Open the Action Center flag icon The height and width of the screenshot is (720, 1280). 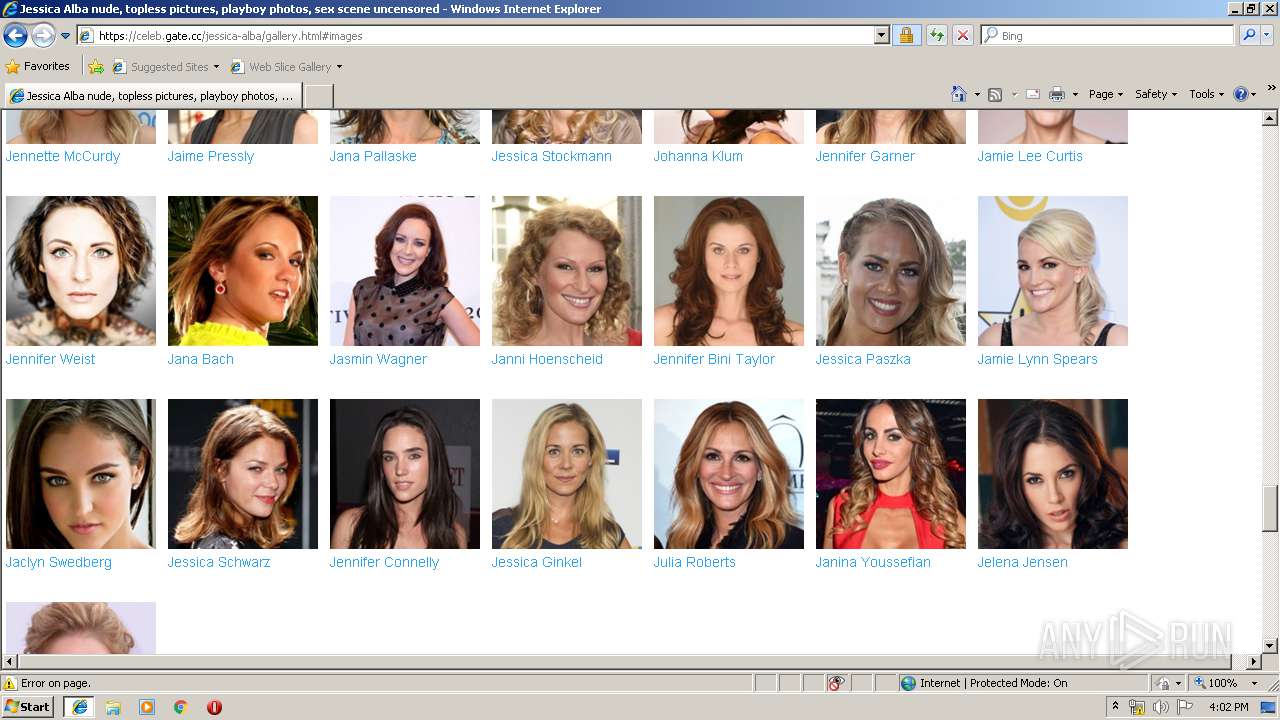tap(1183, 707)
